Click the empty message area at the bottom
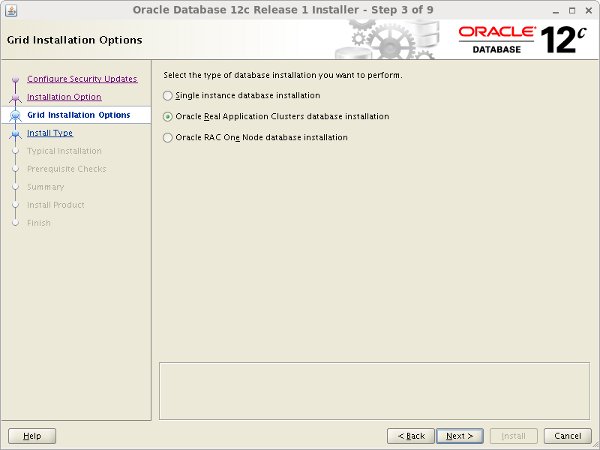 click(x=375, y=391)
